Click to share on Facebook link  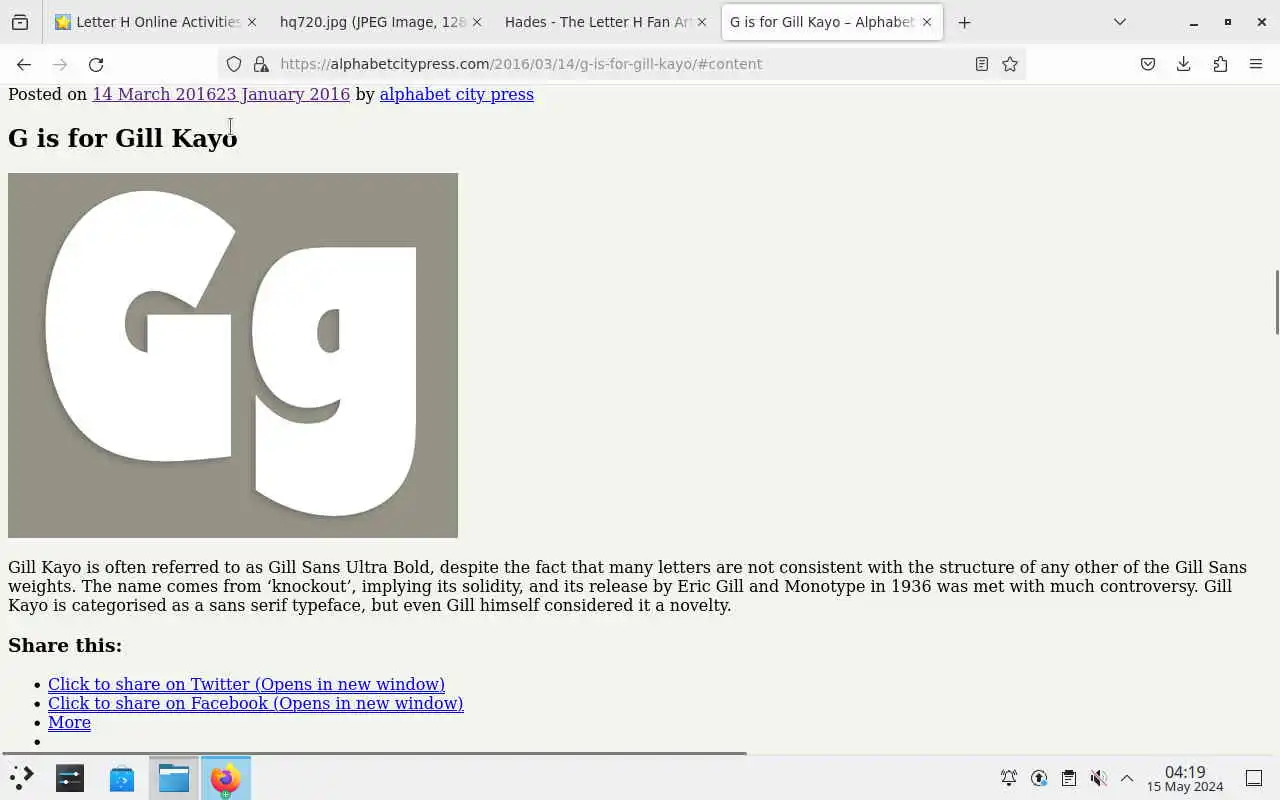coord(256,703)
